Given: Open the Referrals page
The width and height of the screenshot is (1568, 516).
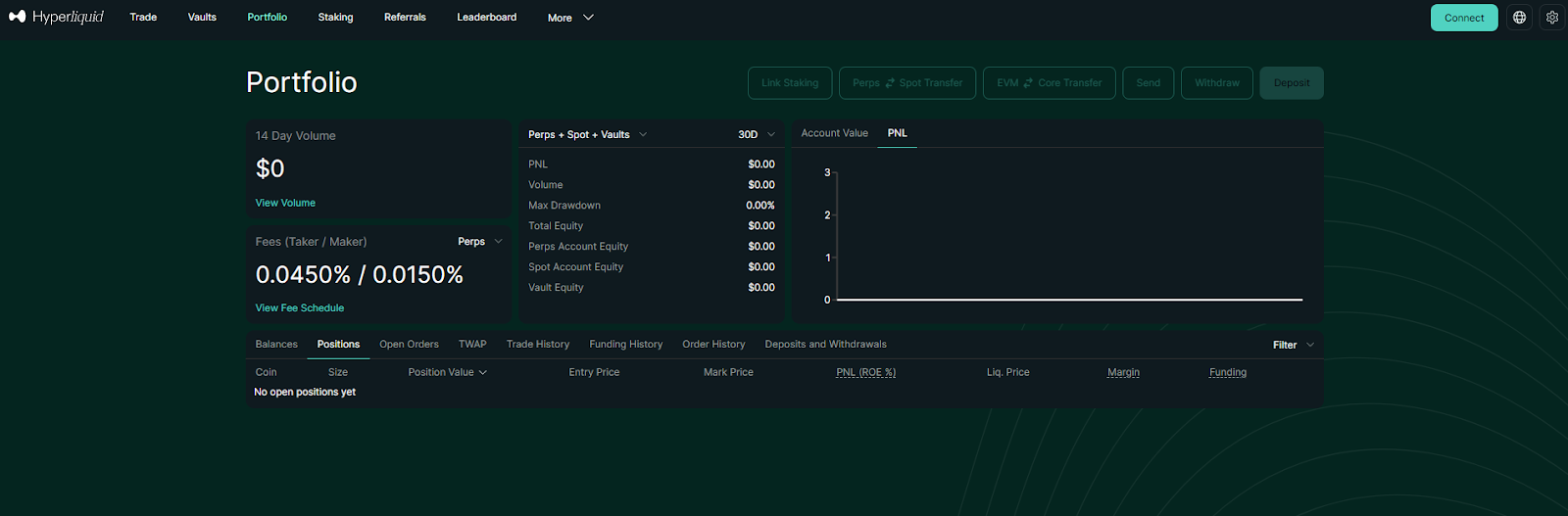Looking at the screenshot, I should click(405, 18).
